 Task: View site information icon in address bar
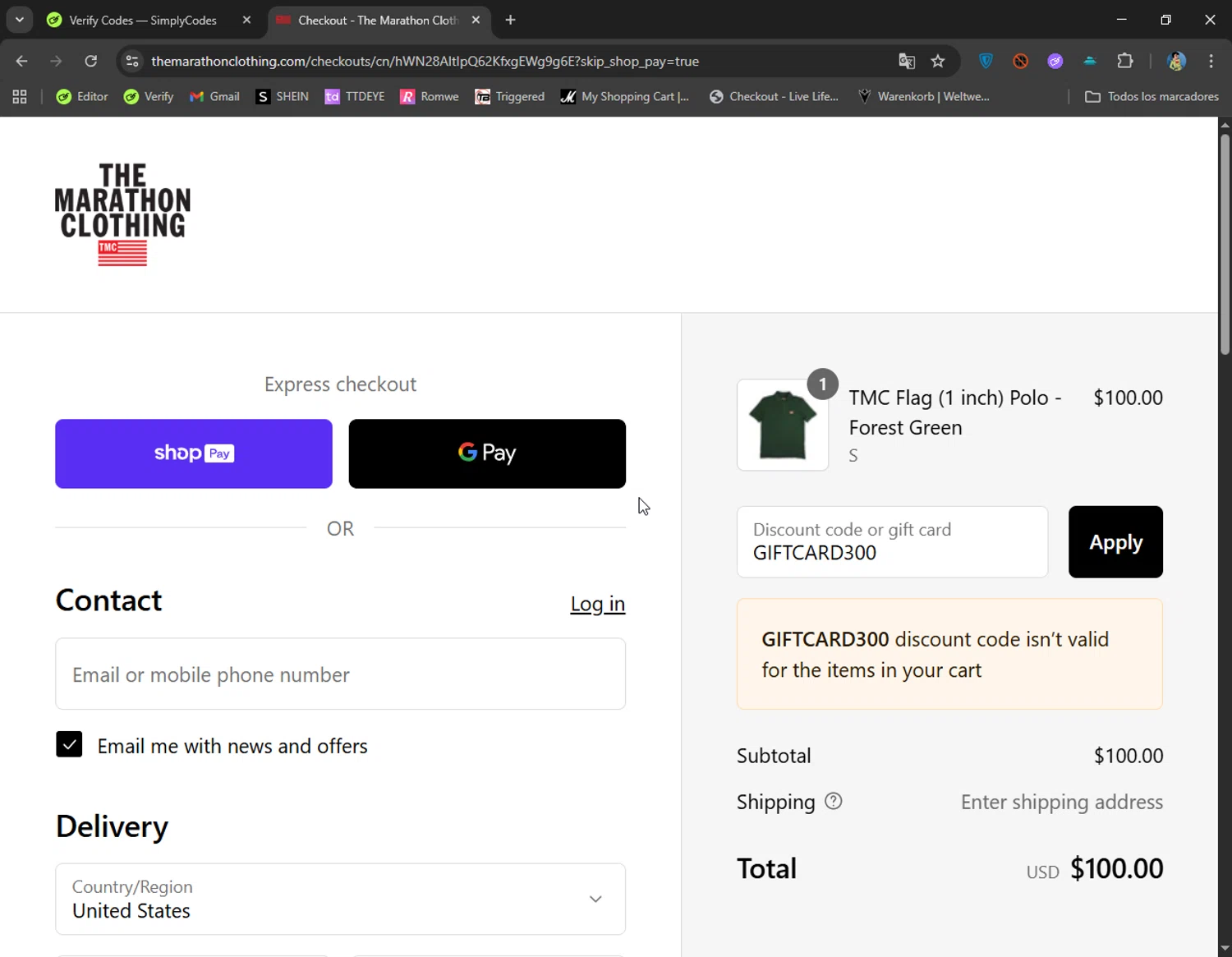click(132, 61)
